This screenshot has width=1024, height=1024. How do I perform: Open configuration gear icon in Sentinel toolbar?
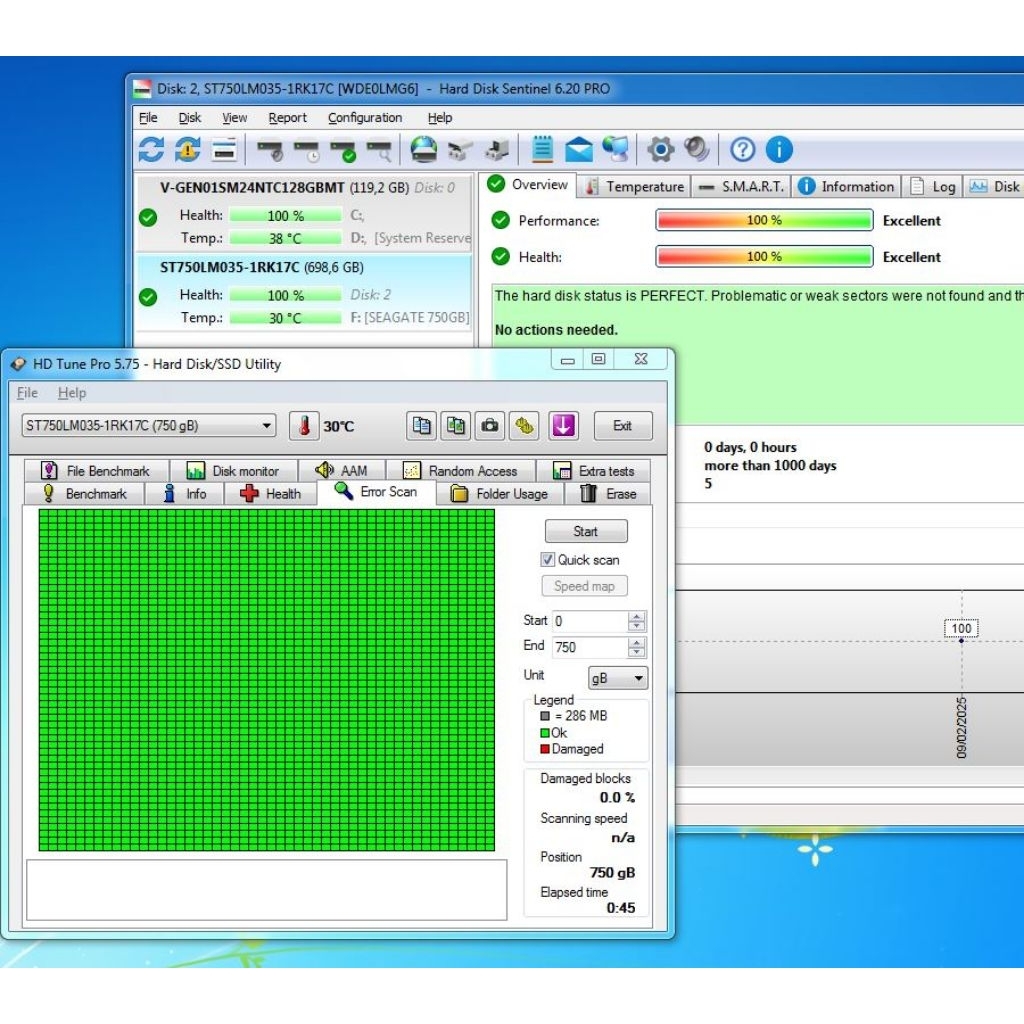(x=660, y=150)
